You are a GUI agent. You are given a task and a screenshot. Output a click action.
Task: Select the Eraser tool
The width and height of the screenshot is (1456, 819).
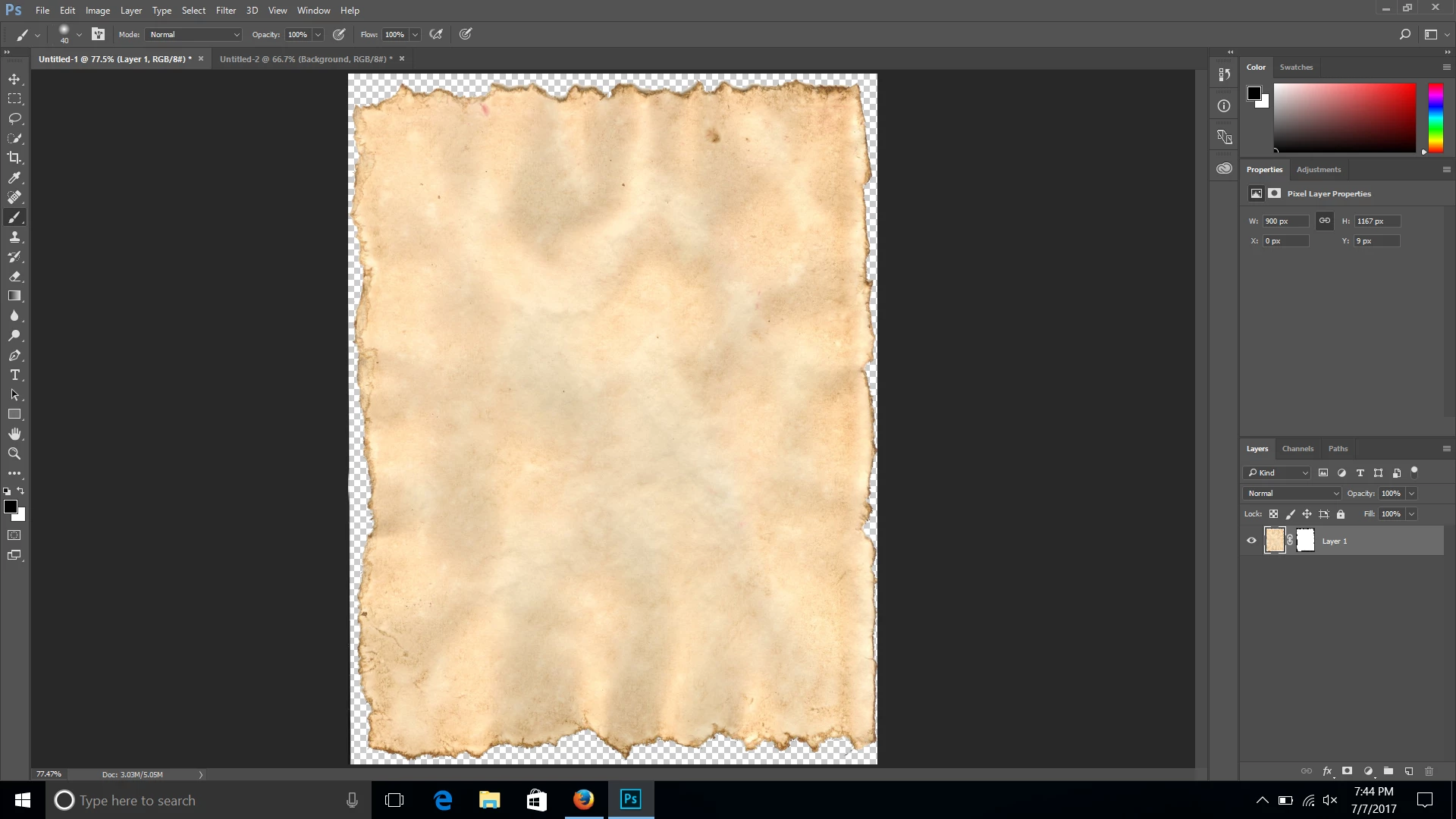pyautogui.click(x=14, y=277)
